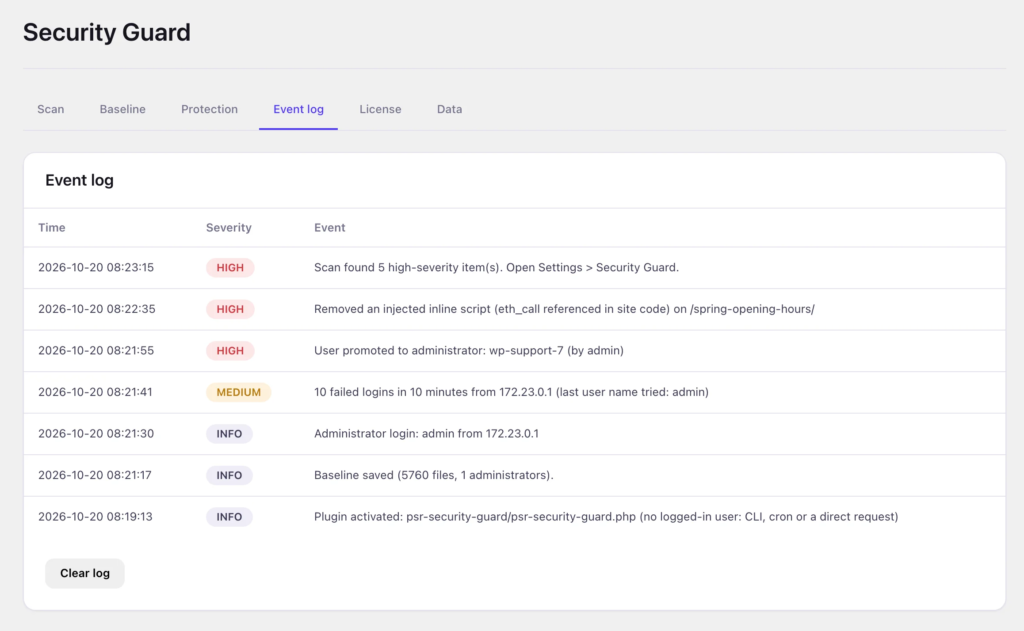Click the Clear log button
Viewport: 1024px width, 631px height.
(x=85, y=573)
